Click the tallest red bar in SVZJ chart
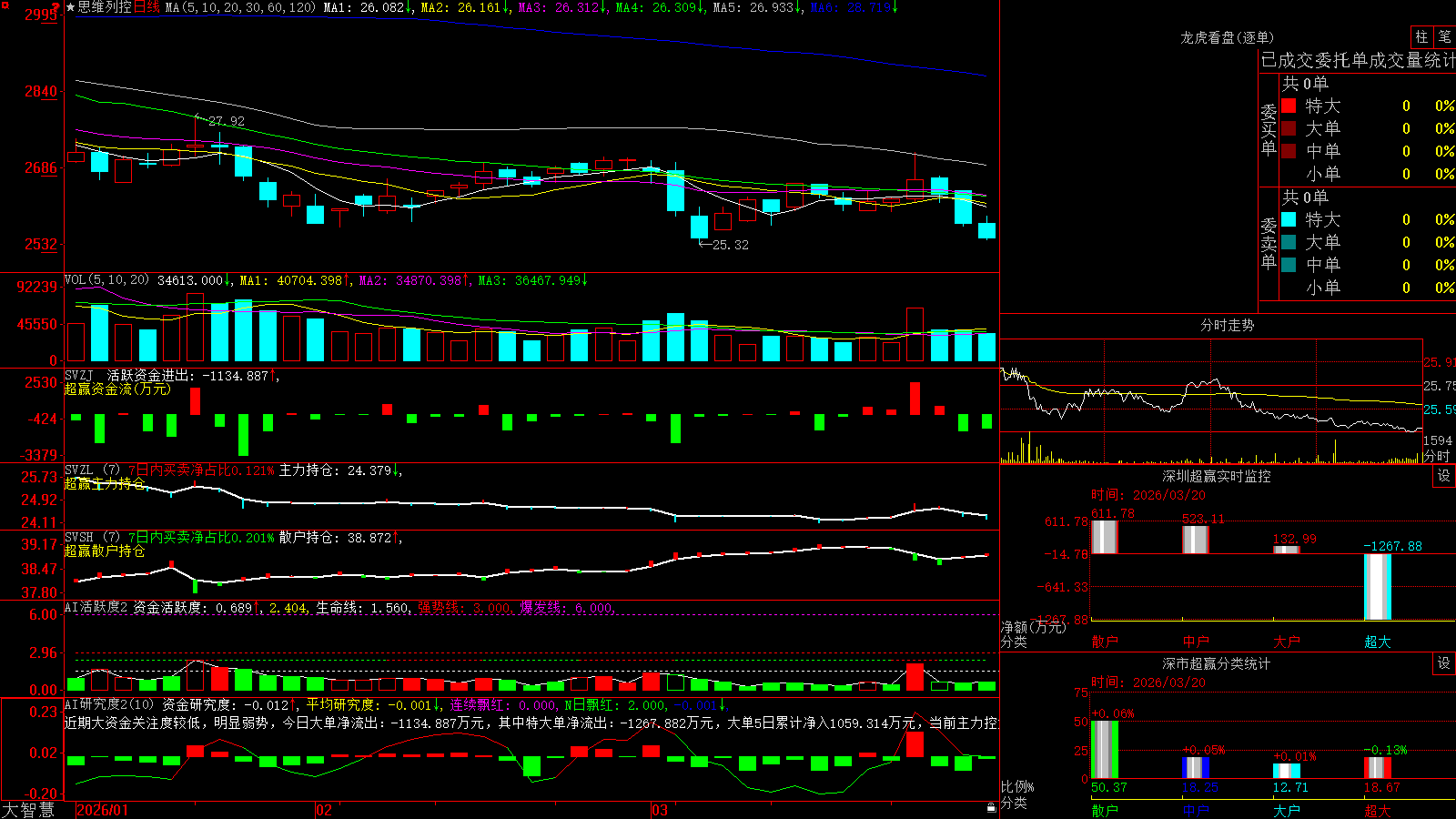The height and width of the screenshot is (819, 1456). (915, 399)
